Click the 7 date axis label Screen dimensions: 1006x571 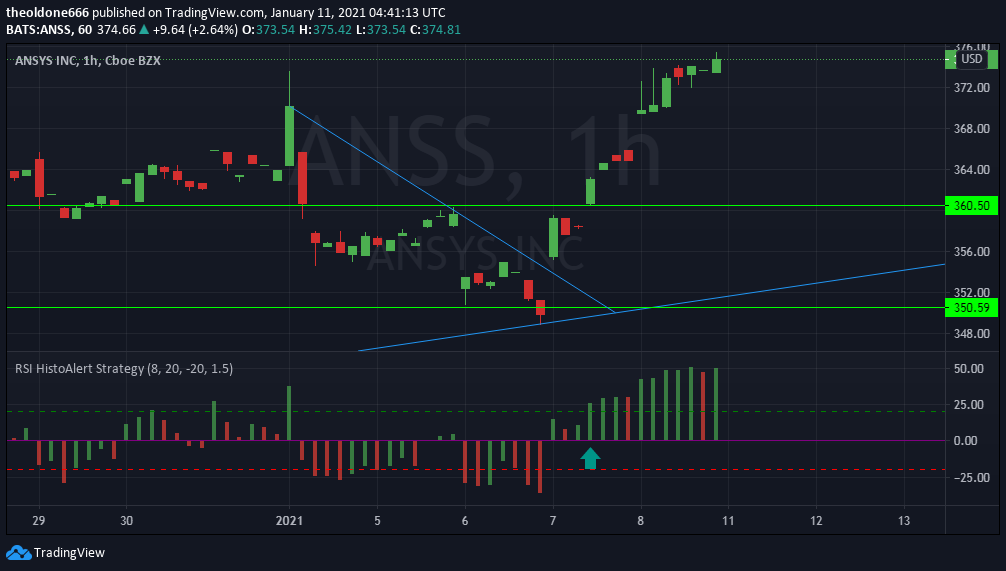pos(552,520)
